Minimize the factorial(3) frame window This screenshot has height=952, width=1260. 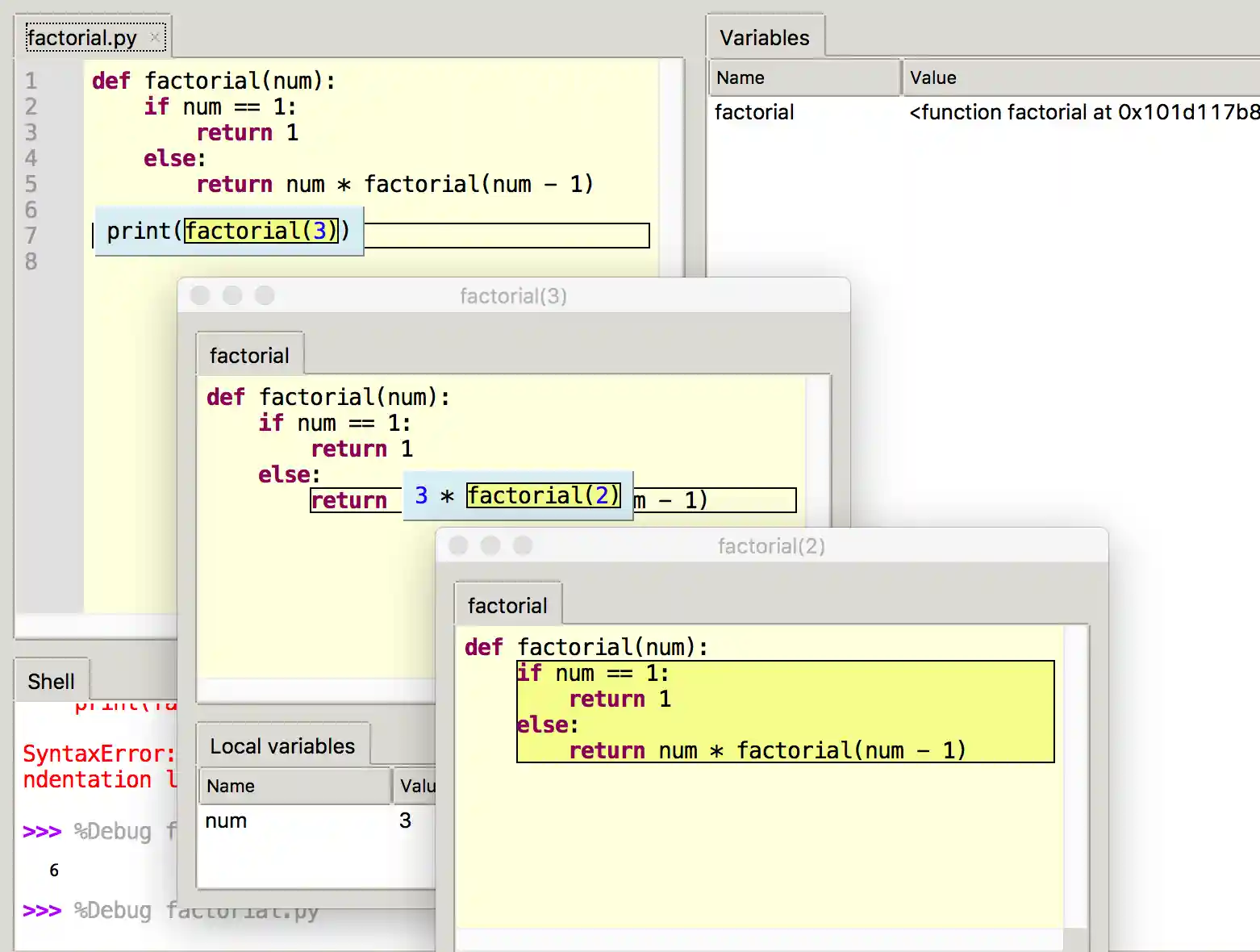click(x=232, y=296)
